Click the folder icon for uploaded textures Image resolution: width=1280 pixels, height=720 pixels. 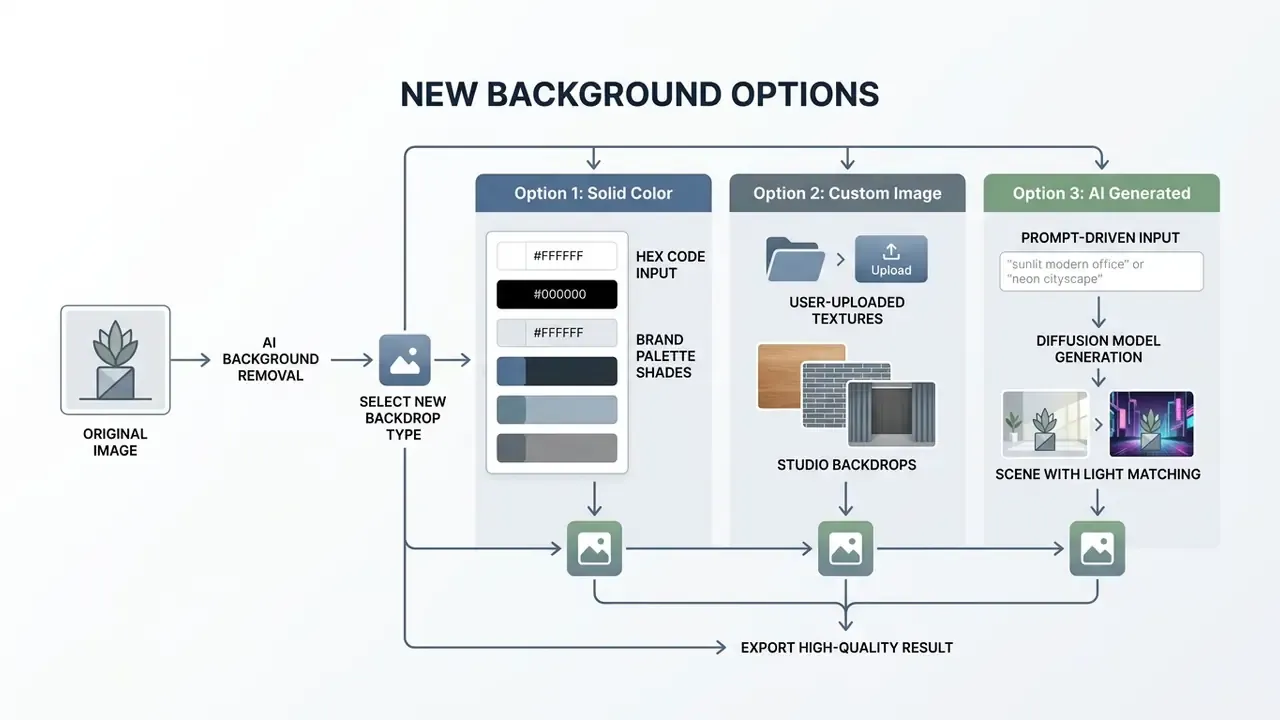coord(795,258)
